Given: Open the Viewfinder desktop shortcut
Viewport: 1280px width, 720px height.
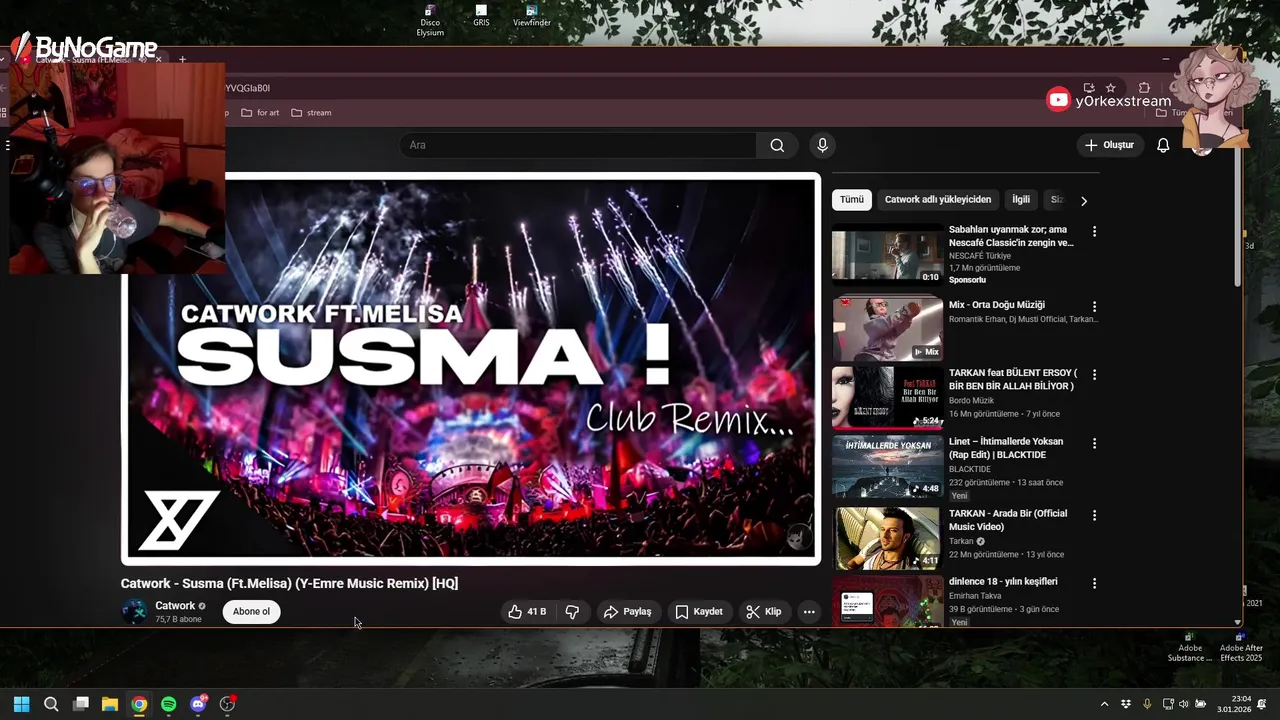Looking at the screenshot, I should coord(532,16).
